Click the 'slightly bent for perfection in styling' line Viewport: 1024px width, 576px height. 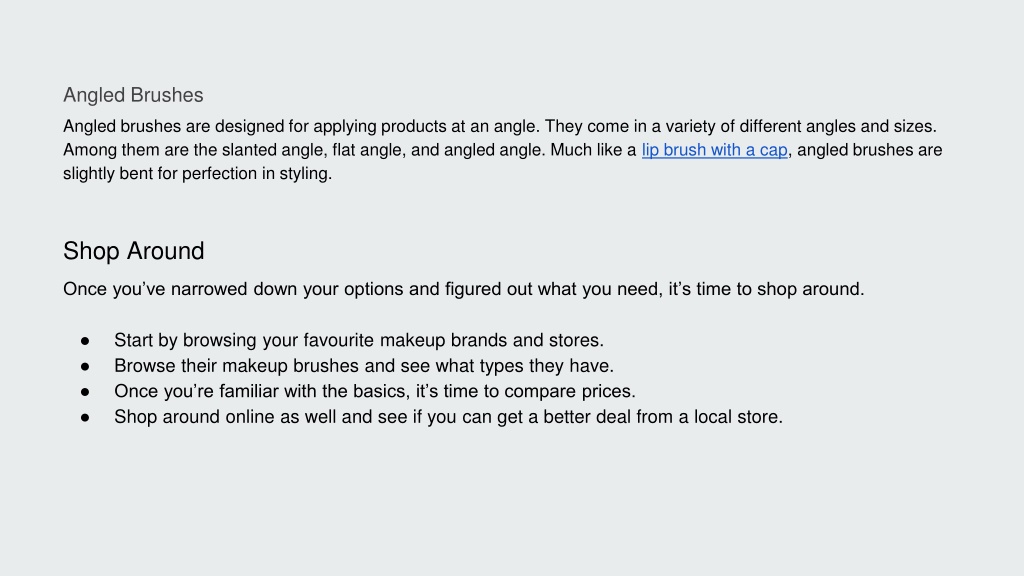(x=198, y=174)
